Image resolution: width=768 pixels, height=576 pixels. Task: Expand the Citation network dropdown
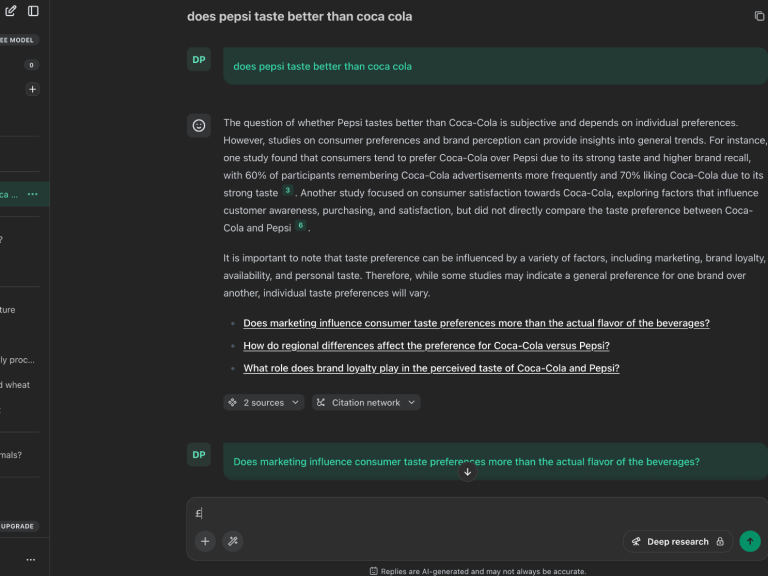pyautogui.click(x=366, y=403)
